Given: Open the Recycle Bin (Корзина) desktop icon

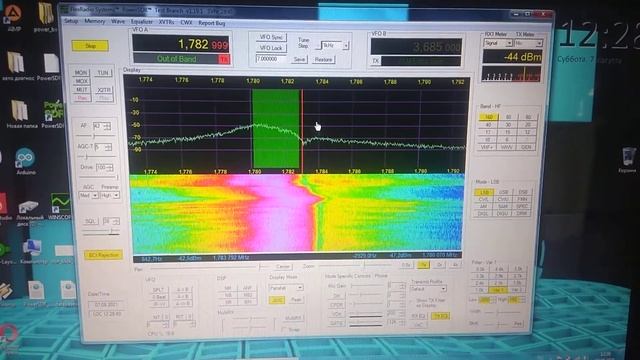Looking at the screenshot, I should coord(628,160).
